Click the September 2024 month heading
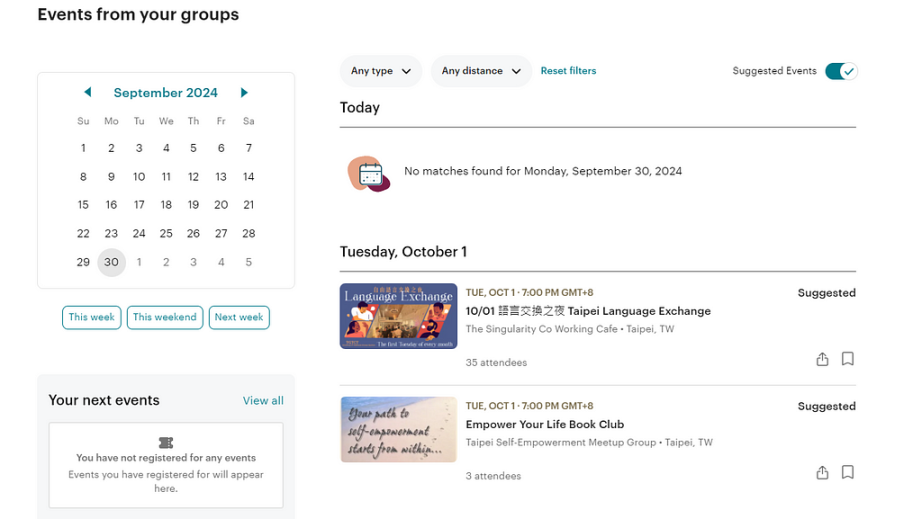 pos(165,92)
